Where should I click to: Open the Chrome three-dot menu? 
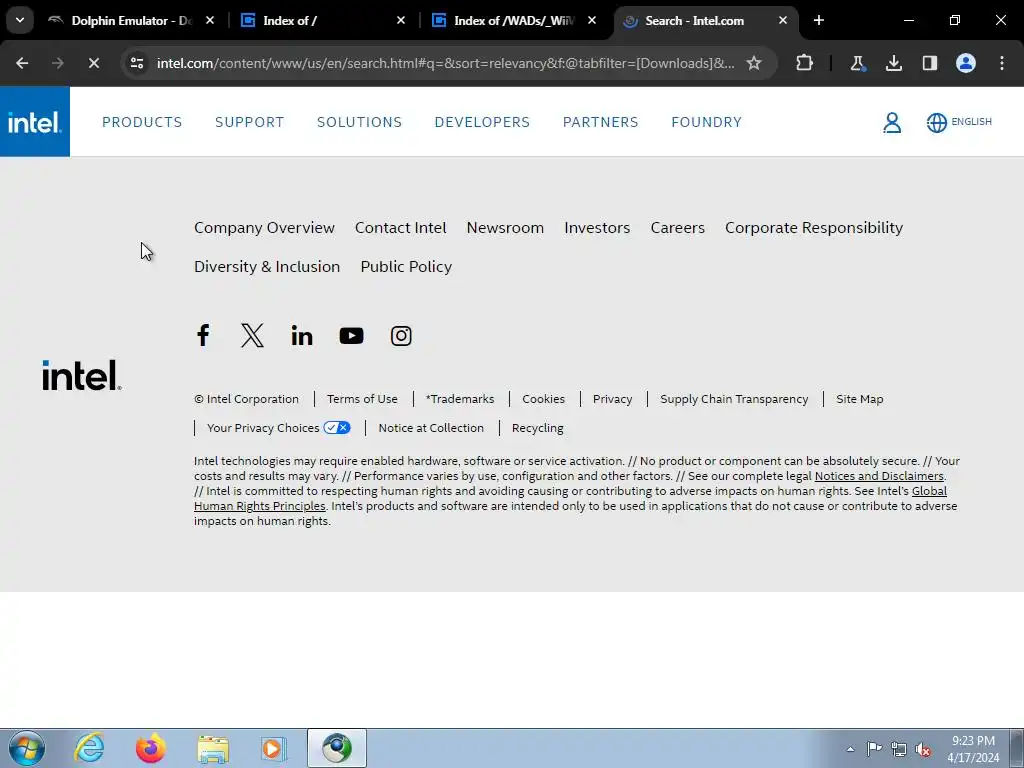pyautogui.click(x=1002, y=63)
